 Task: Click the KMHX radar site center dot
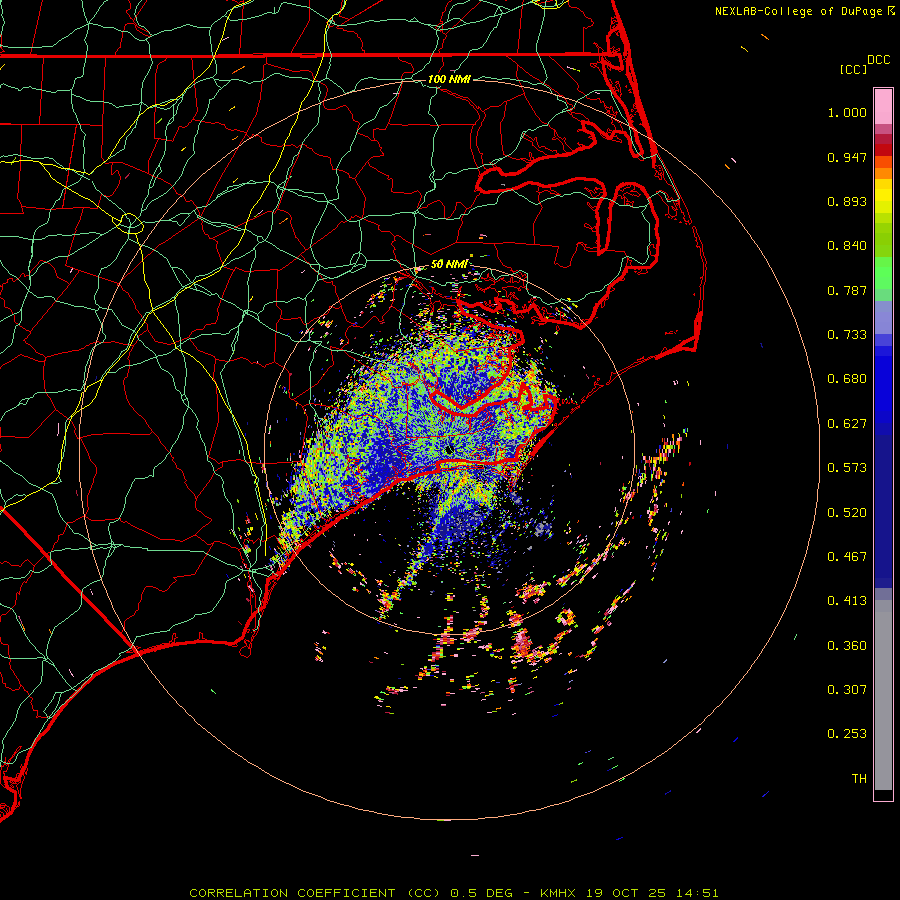(449, 450)
